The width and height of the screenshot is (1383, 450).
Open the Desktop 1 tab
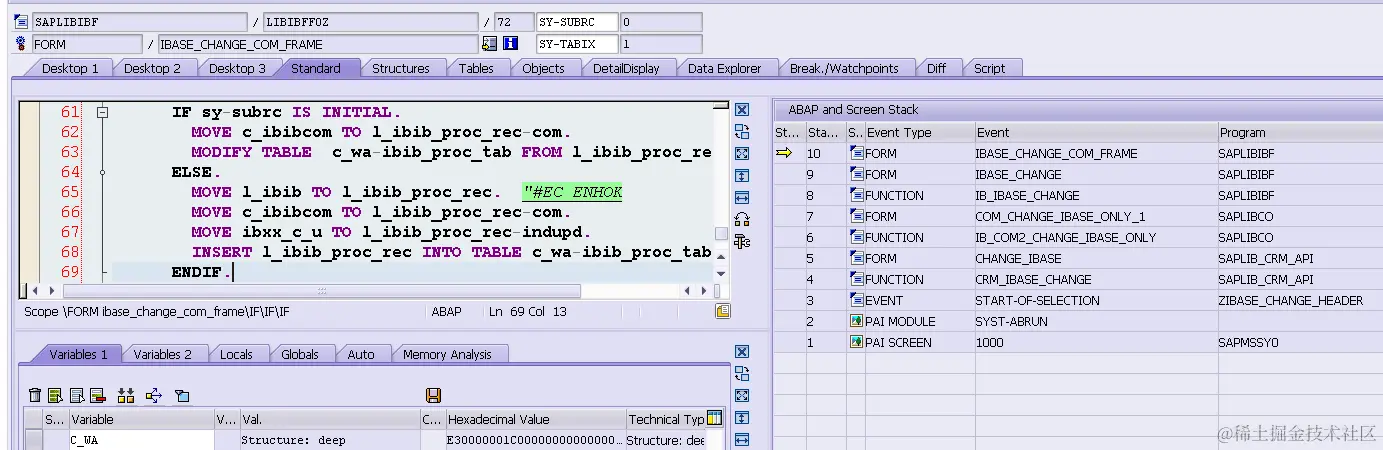[70, 68]
